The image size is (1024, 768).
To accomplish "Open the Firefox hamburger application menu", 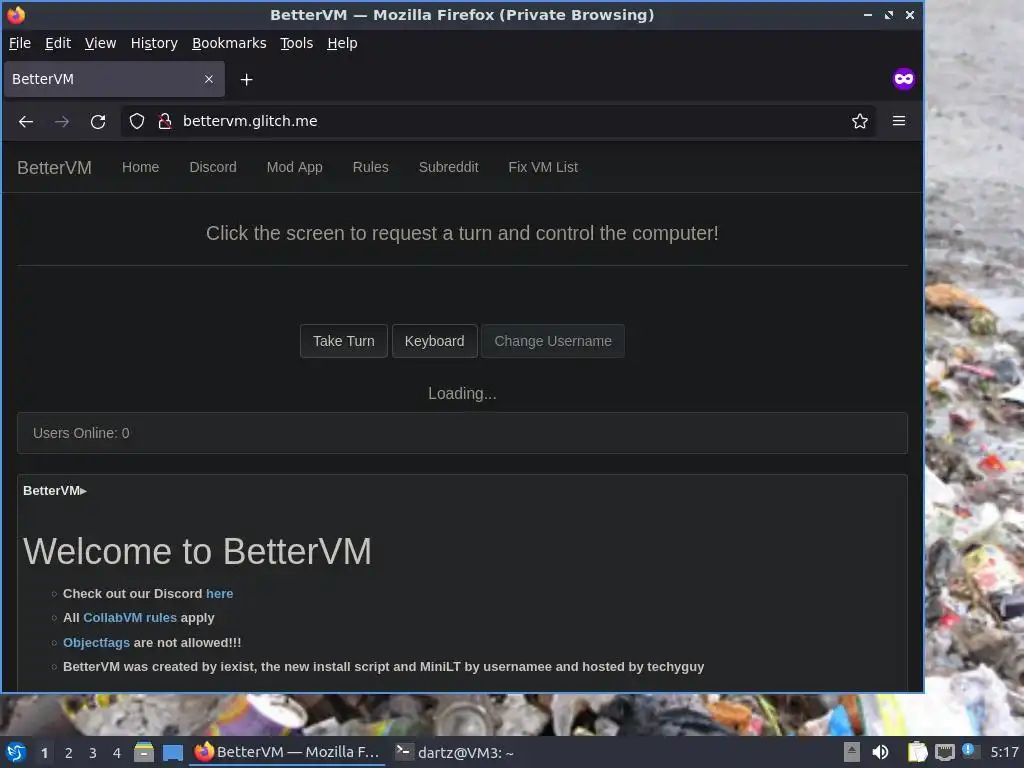I will tap(899, 121).
